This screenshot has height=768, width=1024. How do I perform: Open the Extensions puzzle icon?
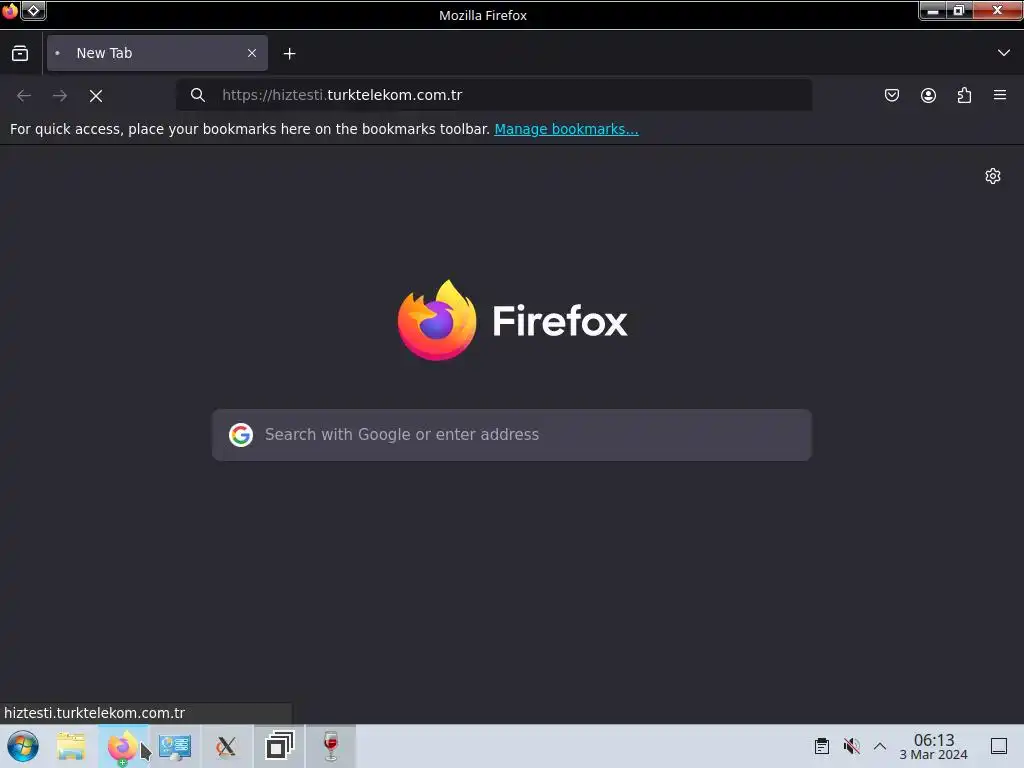coord(964,95)
